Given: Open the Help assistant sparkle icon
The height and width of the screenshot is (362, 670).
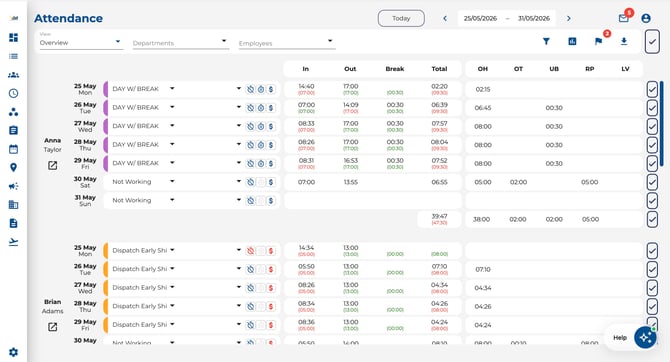Looking at the screenshot, I should click(x=645, y=337).
